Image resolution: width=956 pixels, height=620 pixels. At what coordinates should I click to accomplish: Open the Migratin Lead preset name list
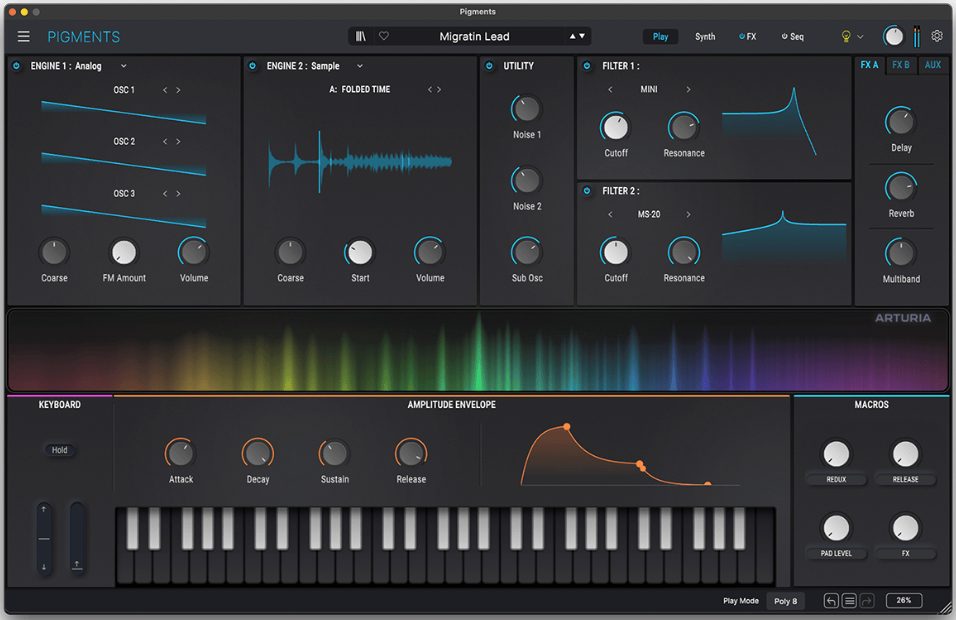coord(474,37)
